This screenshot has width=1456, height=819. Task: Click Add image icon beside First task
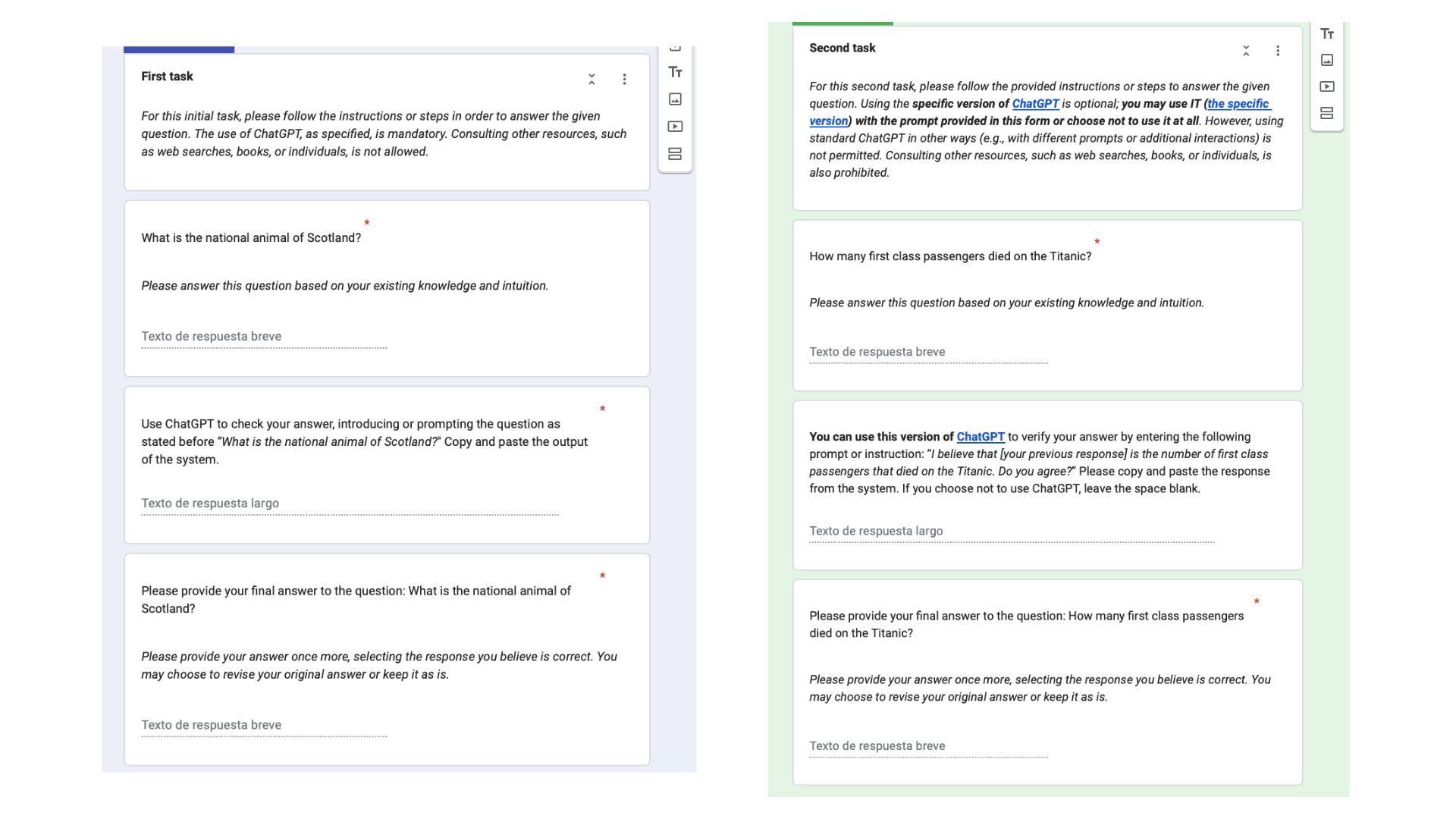675,99
